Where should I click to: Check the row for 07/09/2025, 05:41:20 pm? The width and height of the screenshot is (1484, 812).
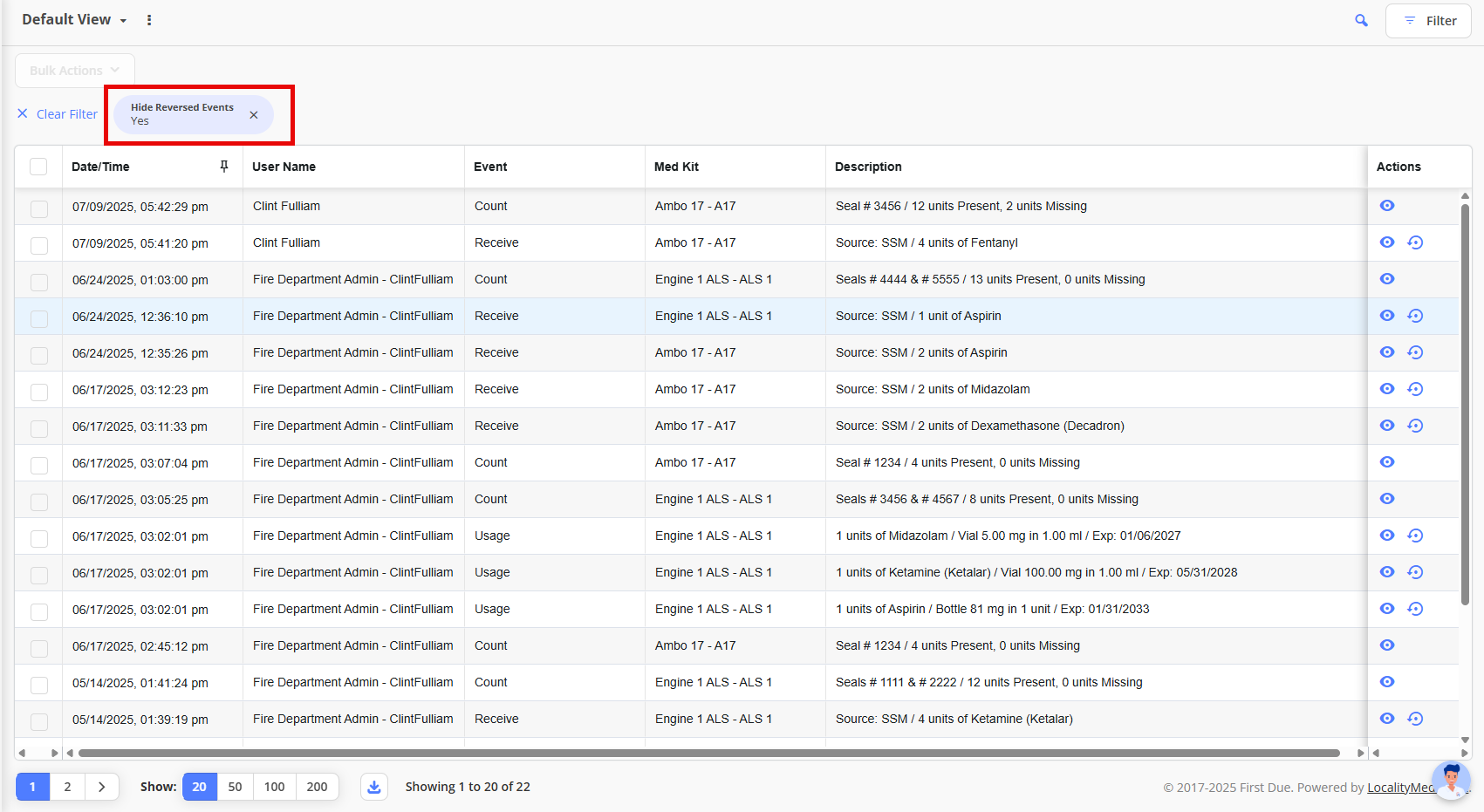pyautogui.click(x=39, y=246)
